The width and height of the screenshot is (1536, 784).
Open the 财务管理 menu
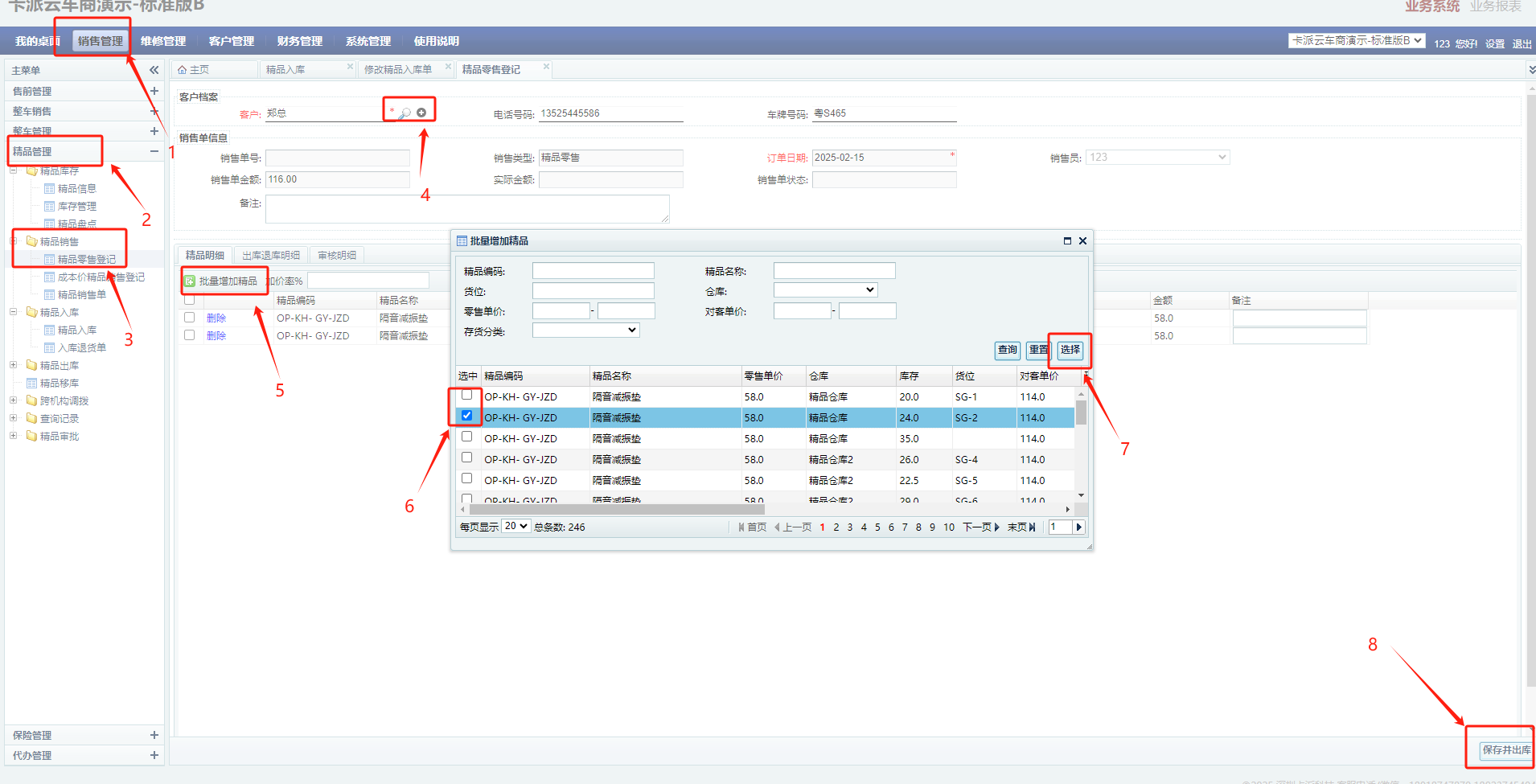pyautogui.click(x=299, y=41)
